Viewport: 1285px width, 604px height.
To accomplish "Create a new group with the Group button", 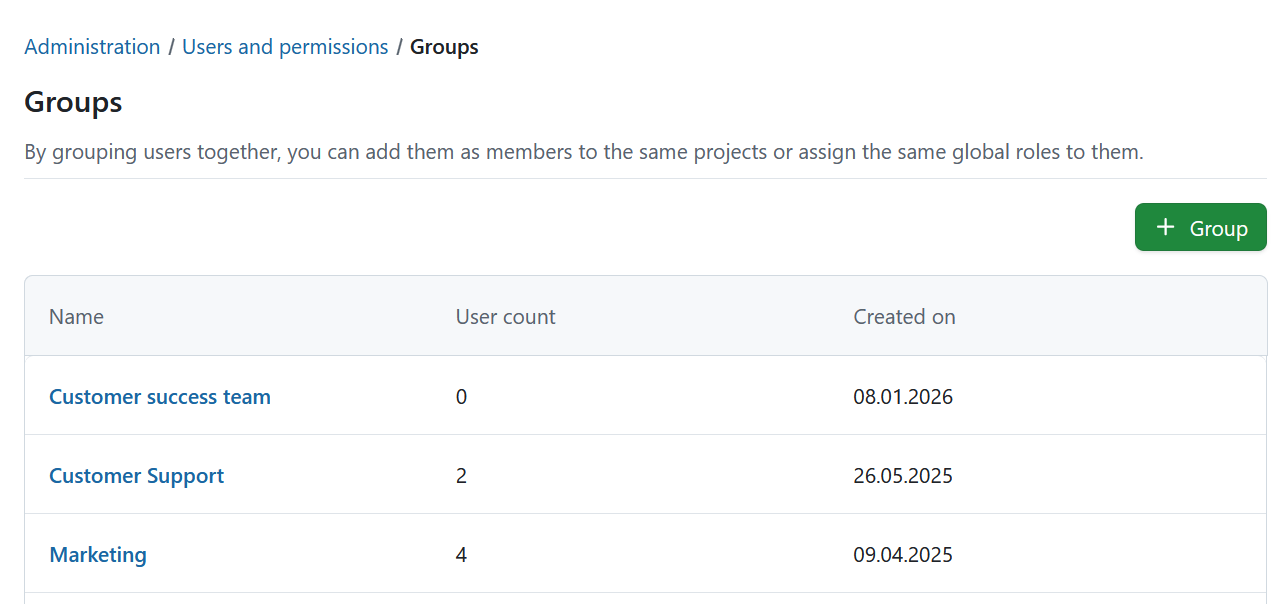I will pos(1200,227).
